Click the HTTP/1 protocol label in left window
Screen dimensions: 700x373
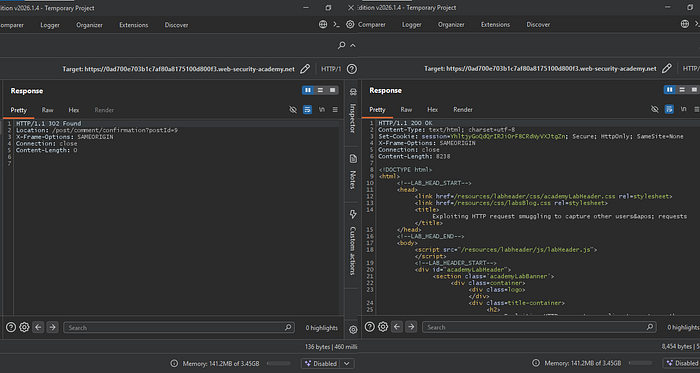[331, 69]
